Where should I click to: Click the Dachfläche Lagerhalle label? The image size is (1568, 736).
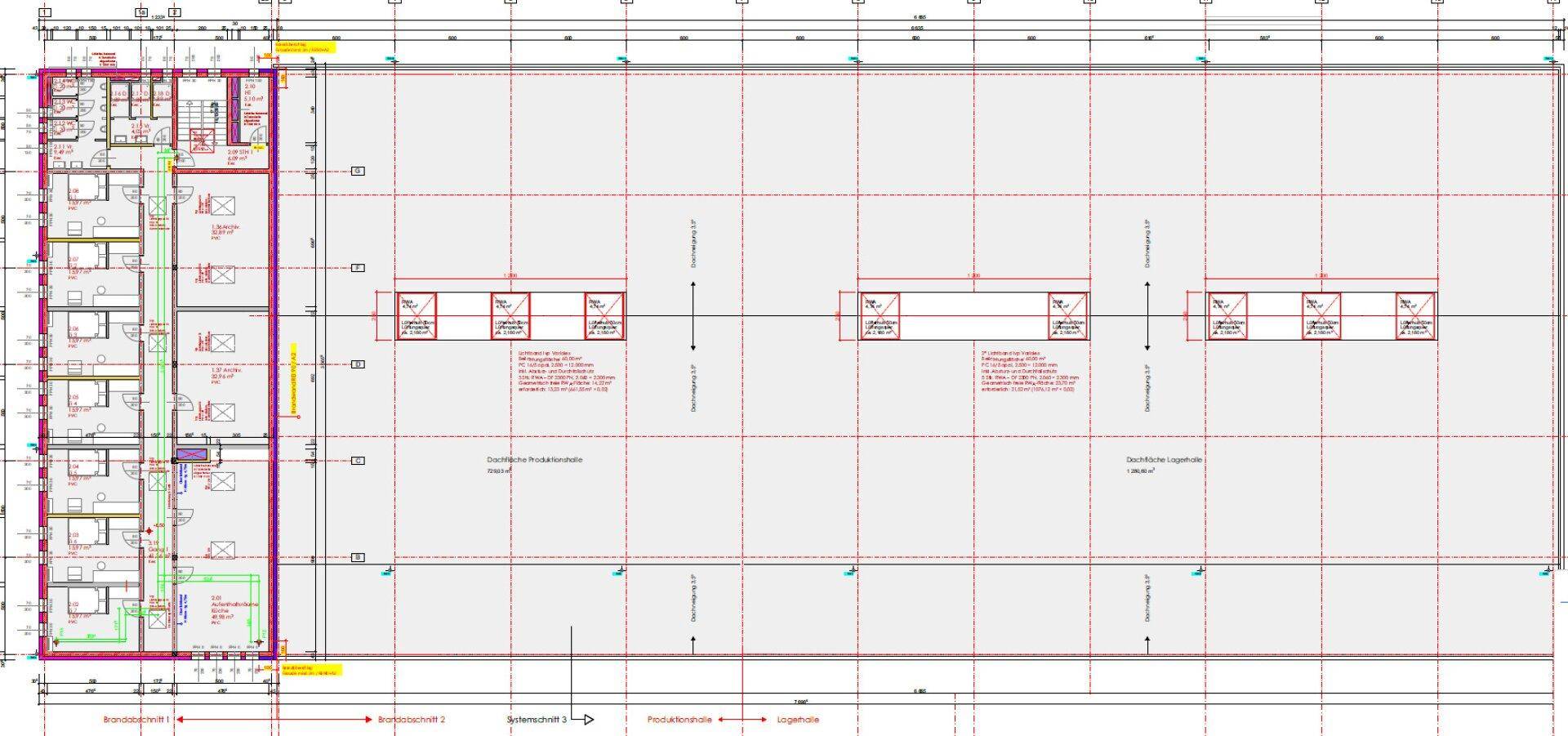tap(1164, 461)
